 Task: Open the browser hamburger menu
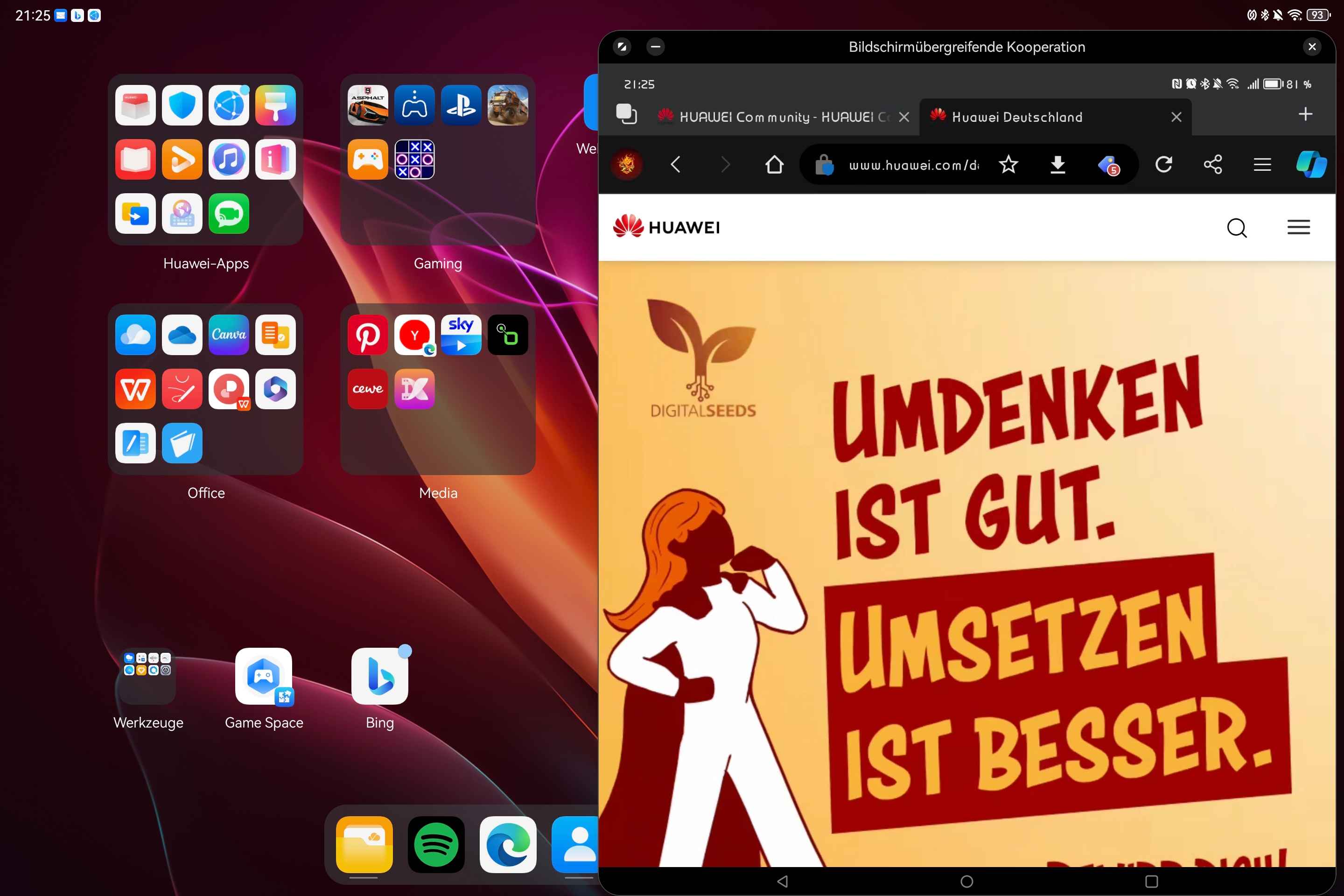click(x=1262, y=165)
